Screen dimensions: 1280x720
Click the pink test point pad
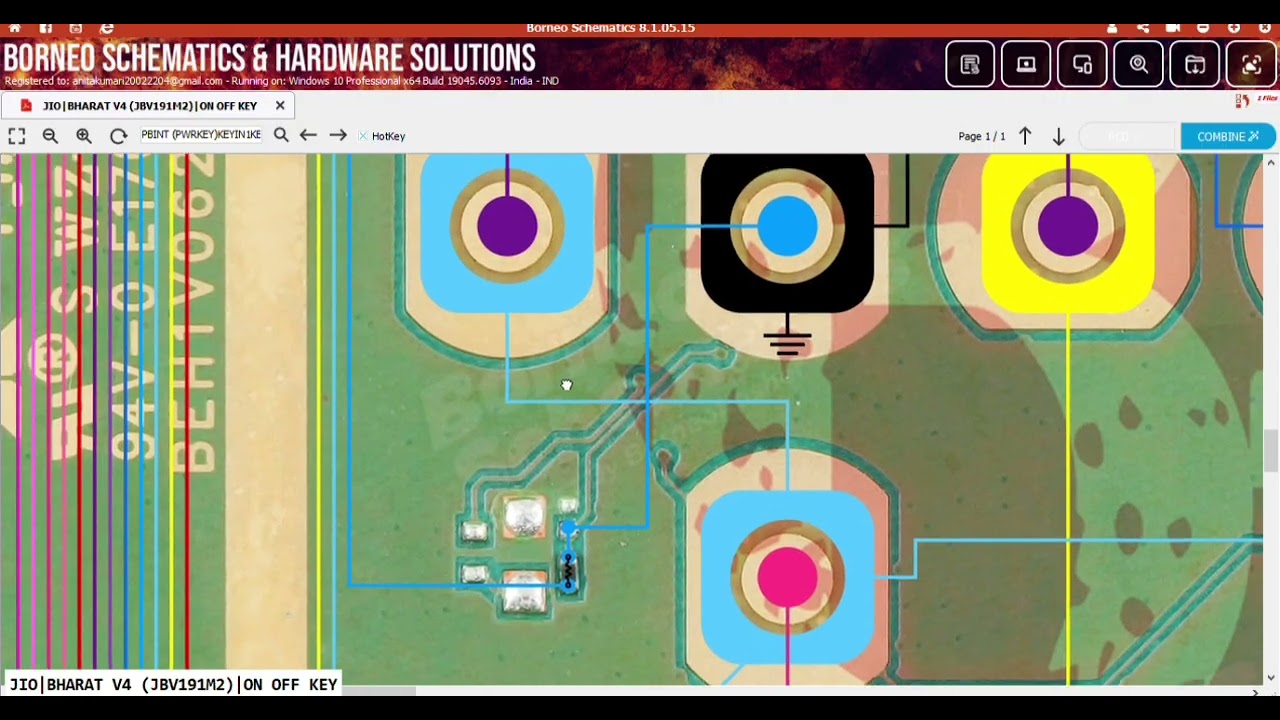pyautogui.click(x=787, y=577)
